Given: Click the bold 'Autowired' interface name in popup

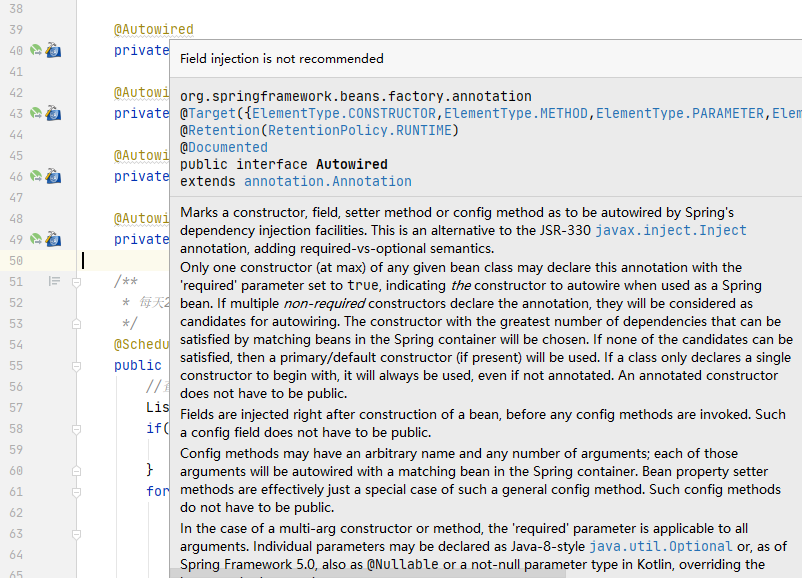Looking at the screenshot, I should coord(352,165).
